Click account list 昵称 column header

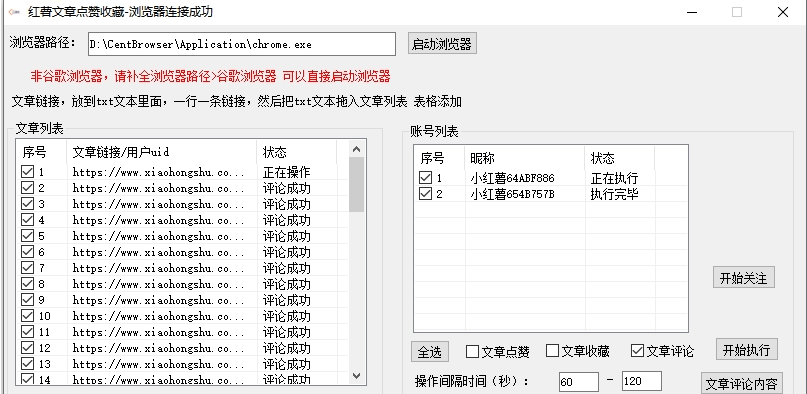(x=524, y=158)
